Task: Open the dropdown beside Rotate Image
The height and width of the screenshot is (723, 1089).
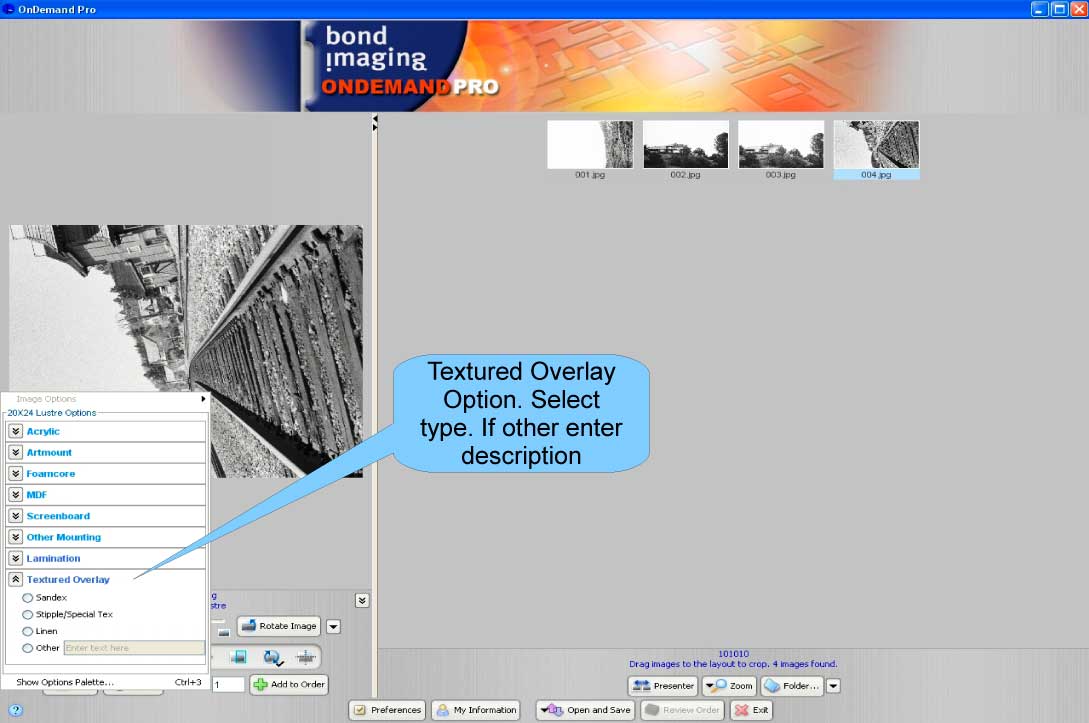Action: point(332,626)
